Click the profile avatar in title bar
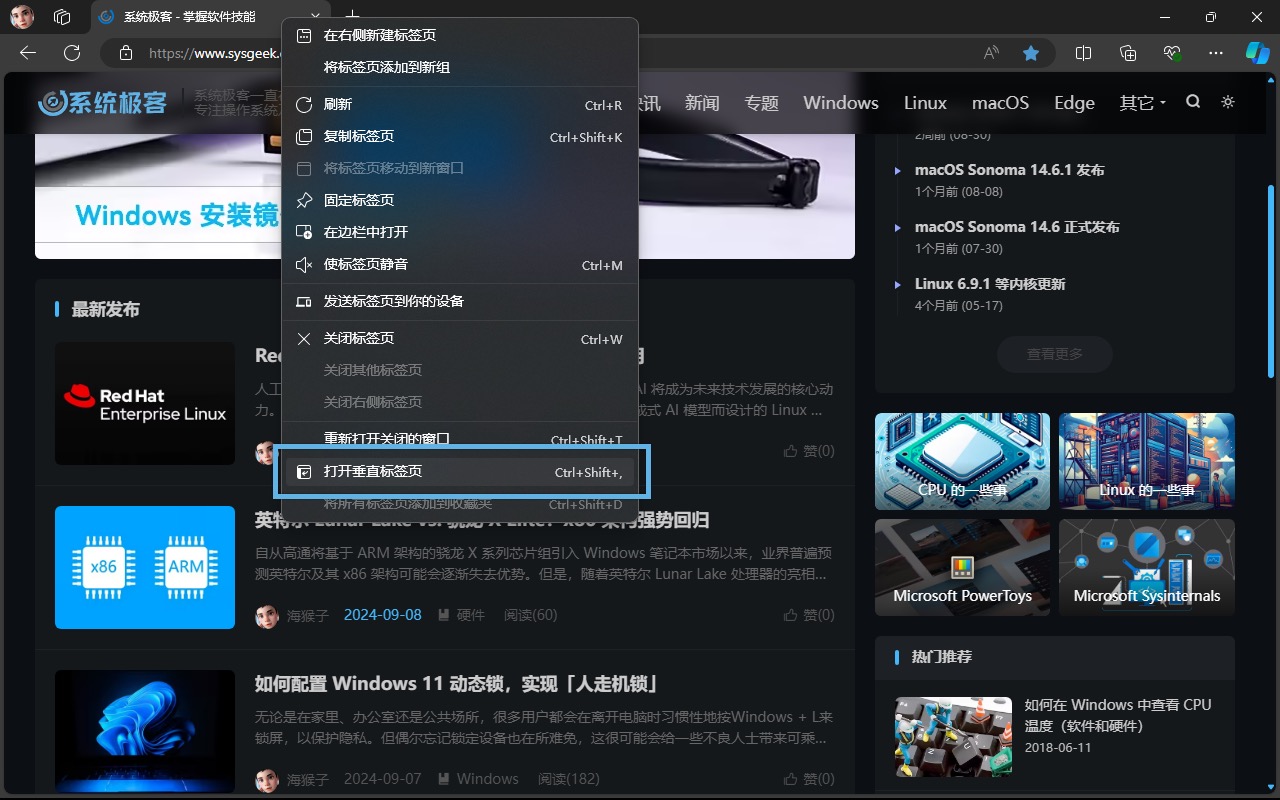 (22, 17)
